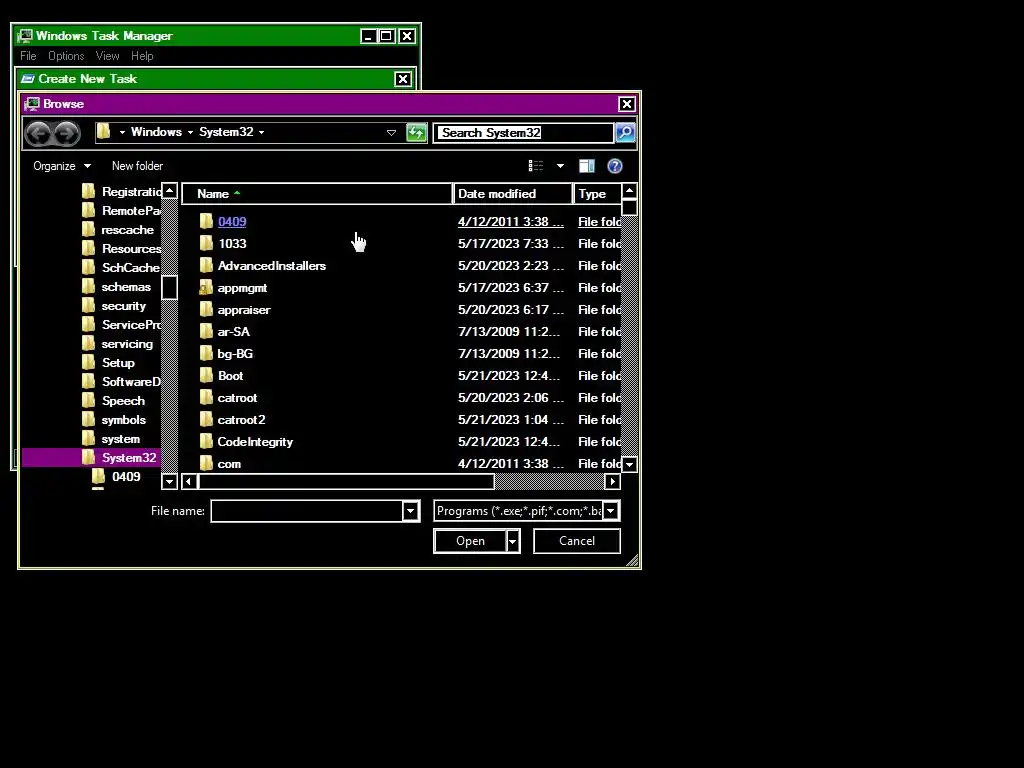
Task: Open the address bar history dropdown
Action: pyautogui.click(x=391, y=133)
